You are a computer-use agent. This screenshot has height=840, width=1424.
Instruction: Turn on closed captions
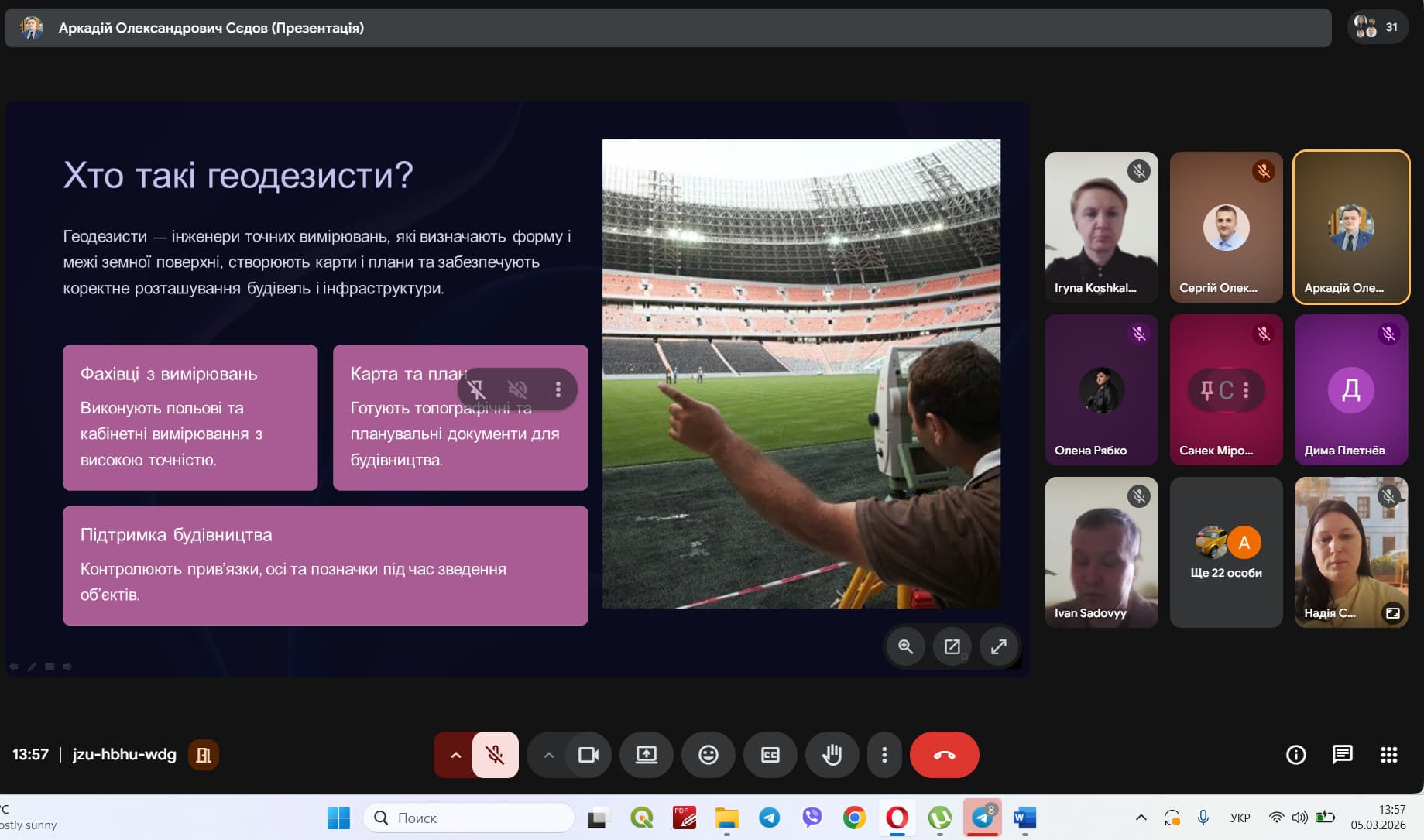tap(770, 755)
